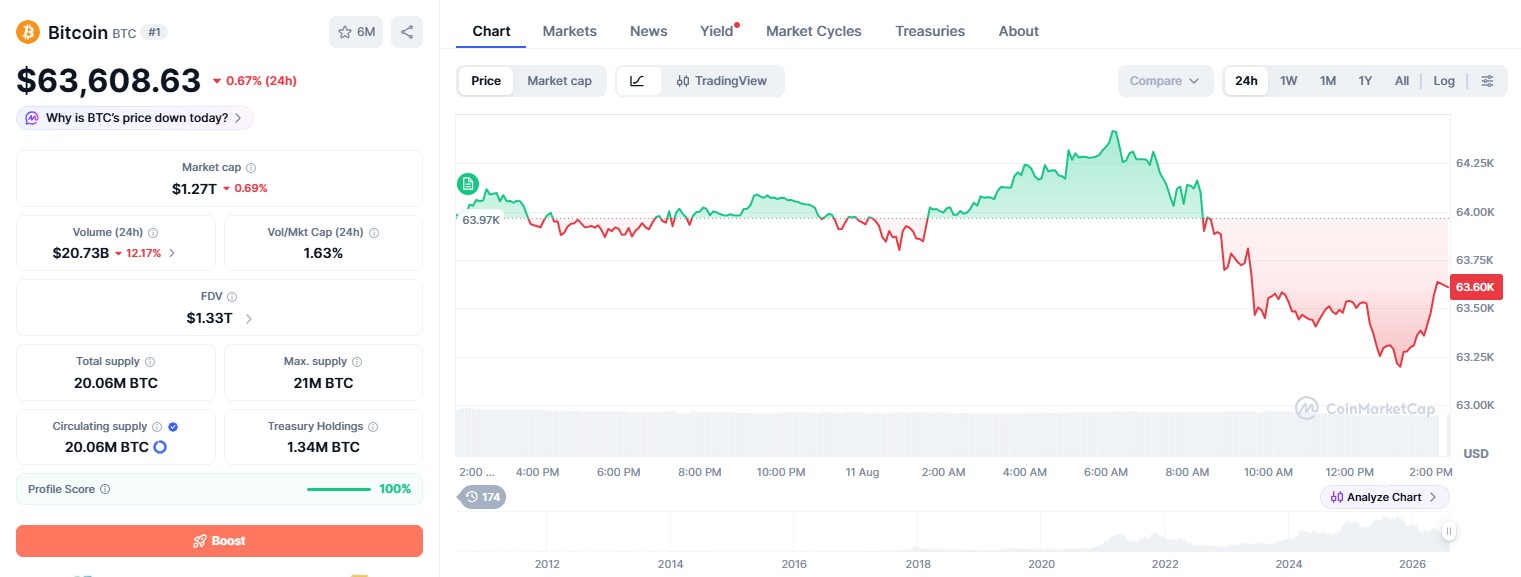Add Bitcoin to watchlist via star button
Viewport: 1521px width, 577px height.
click(x=356, y=32)
